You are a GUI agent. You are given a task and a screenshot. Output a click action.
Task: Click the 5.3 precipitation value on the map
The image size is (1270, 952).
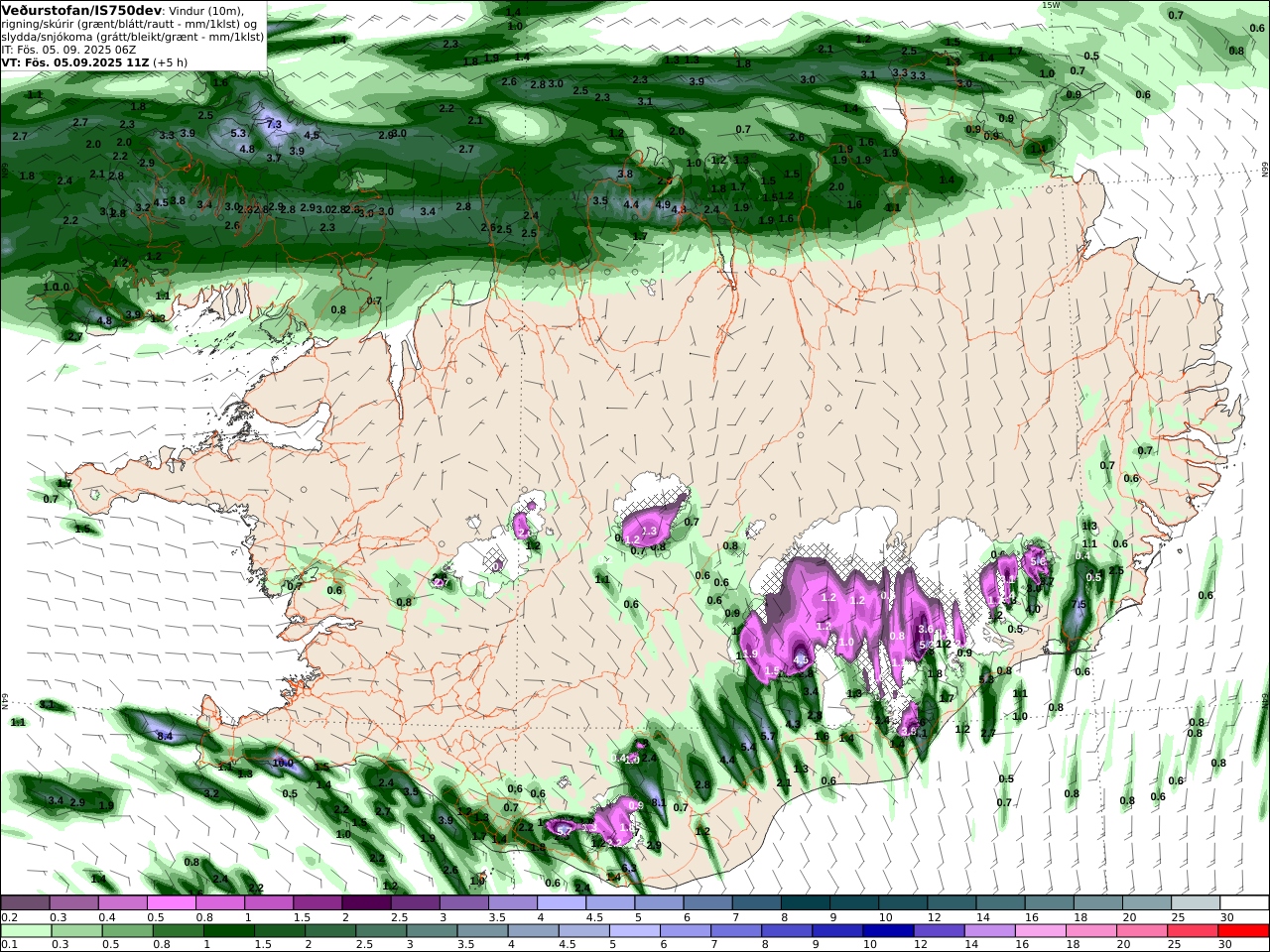pos(238,133)
